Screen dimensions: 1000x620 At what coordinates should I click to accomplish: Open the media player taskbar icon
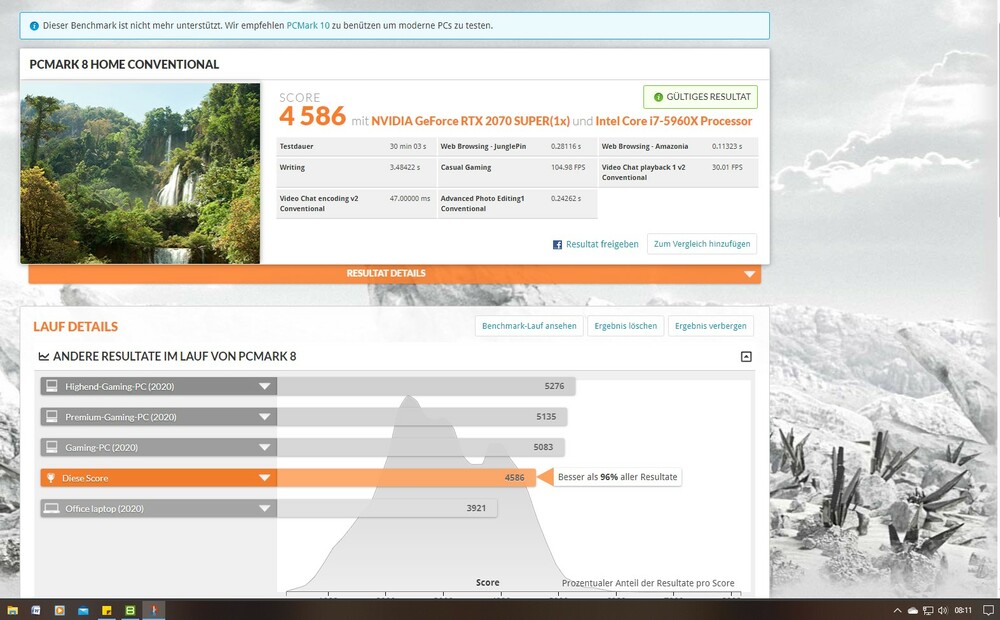click(x=59, y=610)
